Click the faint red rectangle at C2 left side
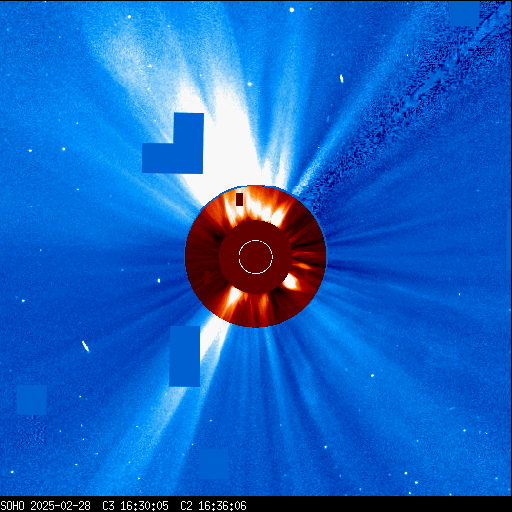512x512 pixels. coord(207,277)
